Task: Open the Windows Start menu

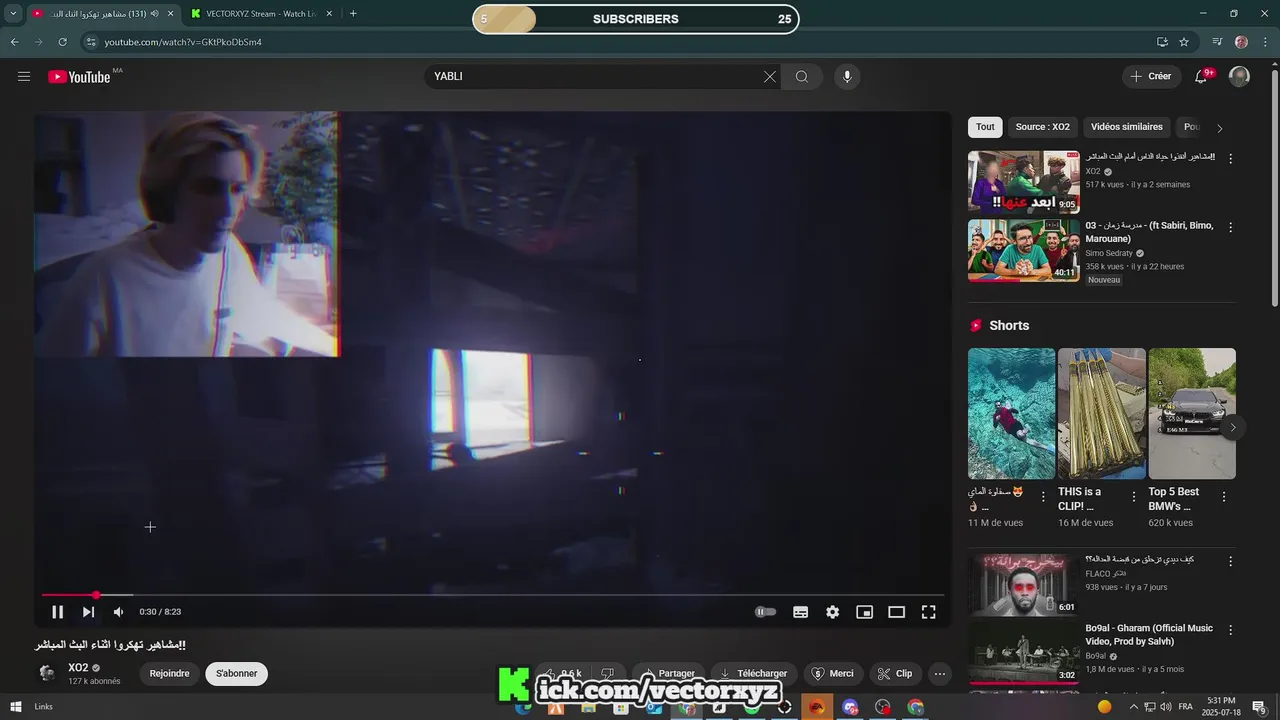Action: 15,707
